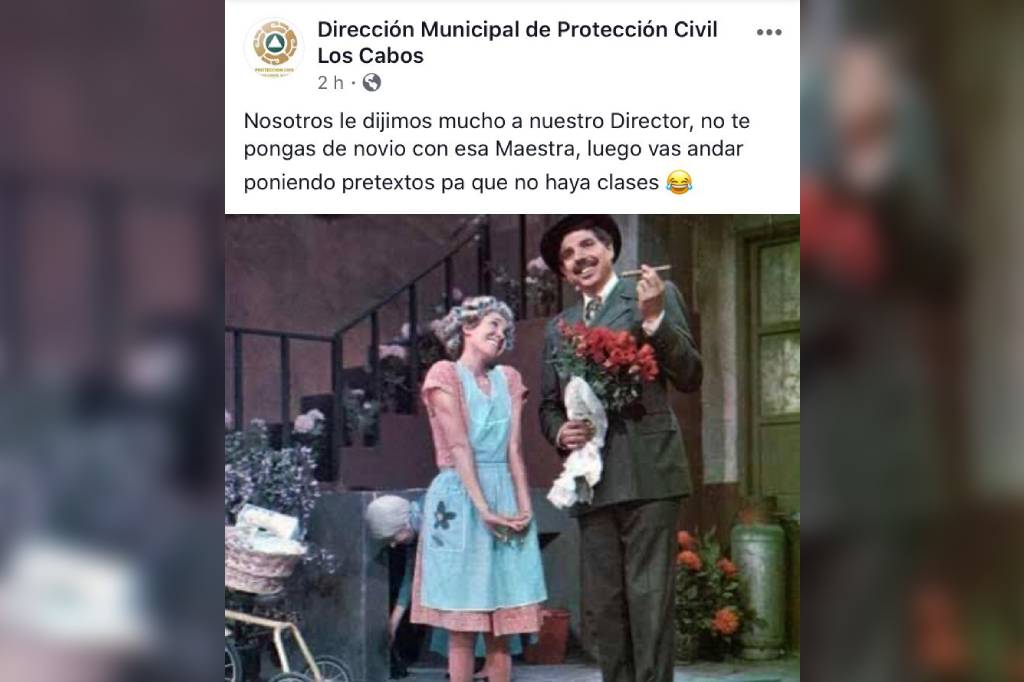Open the '2 h' post timestamp
Viewport: 1024px width, 682px height.
330,83
